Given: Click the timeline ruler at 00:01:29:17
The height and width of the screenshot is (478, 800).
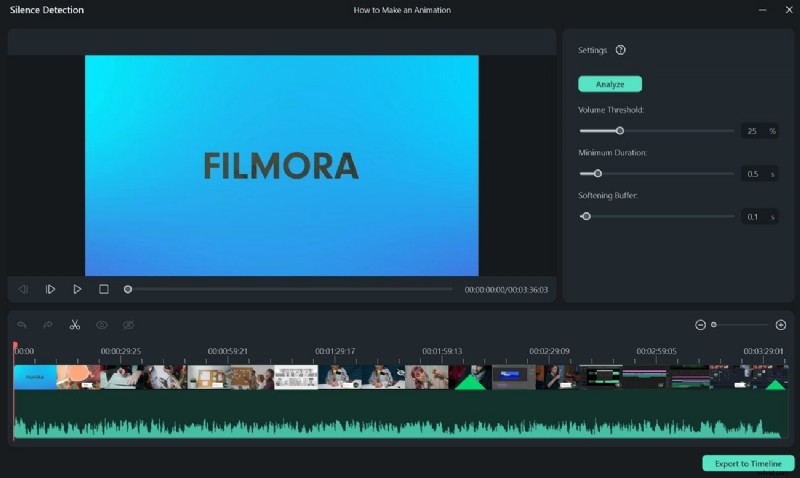Looking at the screenshot, I should point(335,352).
